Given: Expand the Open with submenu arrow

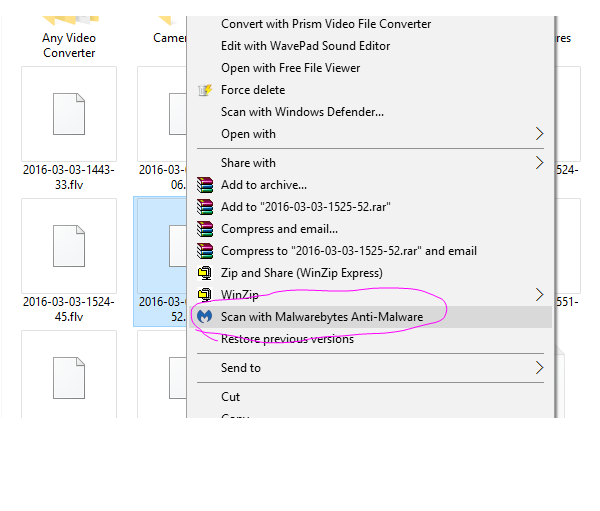Looking at the screenshot, I should point(540,134).
